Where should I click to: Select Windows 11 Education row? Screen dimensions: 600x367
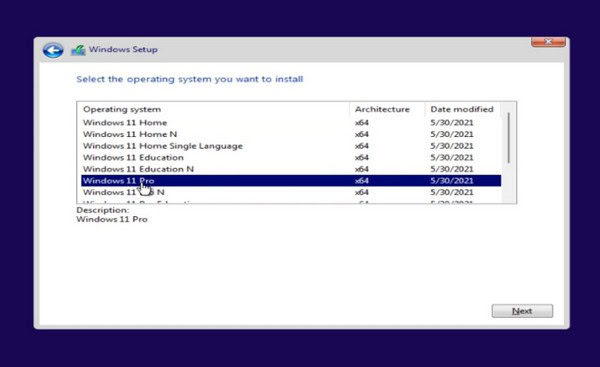tap(291, 157)
